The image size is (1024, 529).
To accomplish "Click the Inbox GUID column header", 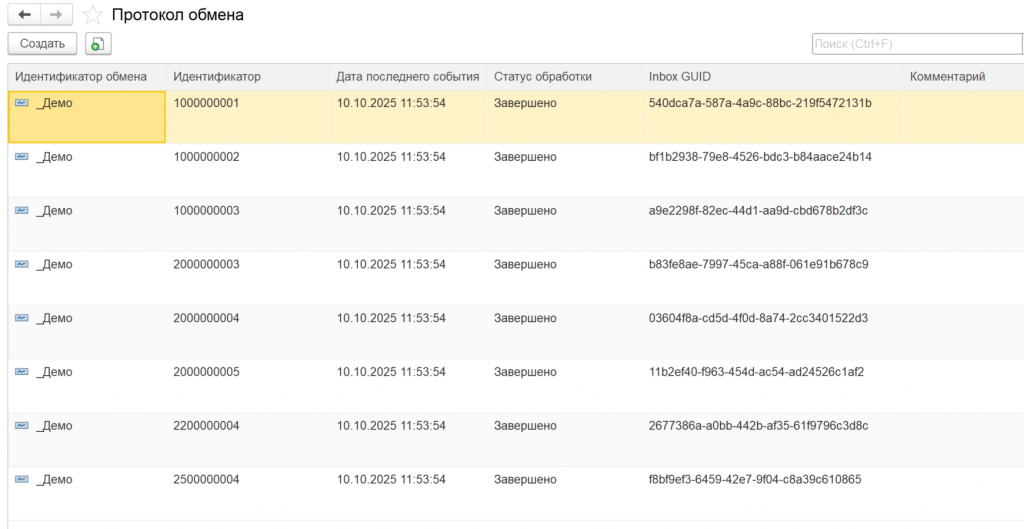I will tap(680, 77).
